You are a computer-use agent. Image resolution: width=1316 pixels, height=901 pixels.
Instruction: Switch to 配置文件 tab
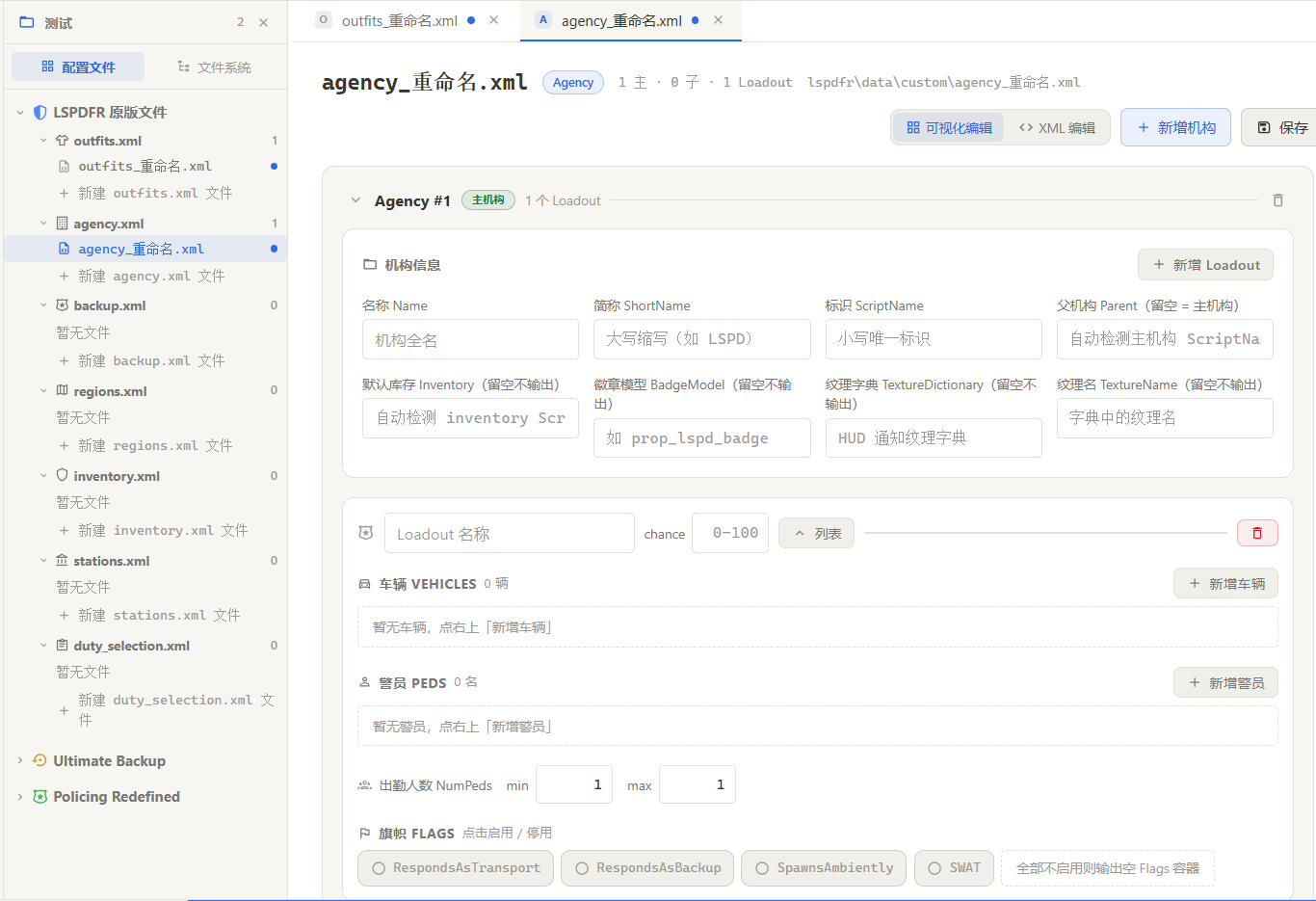point(78,66)
